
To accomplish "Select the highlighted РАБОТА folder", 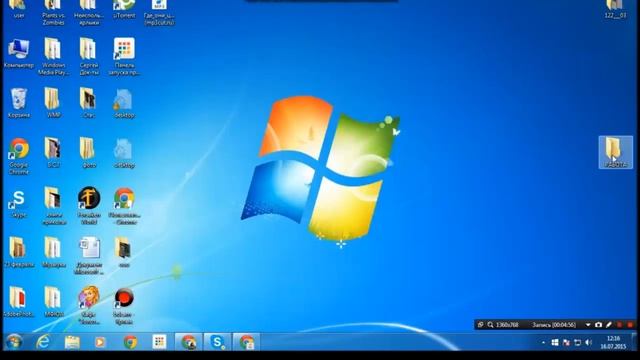I will [x=616, y=152].
